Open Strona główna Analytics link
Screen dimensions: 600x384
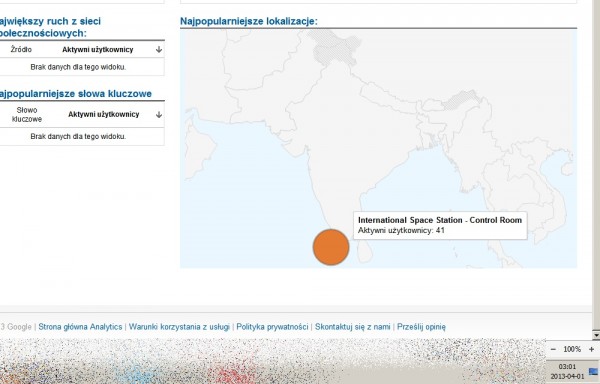(x=80, y=327)
